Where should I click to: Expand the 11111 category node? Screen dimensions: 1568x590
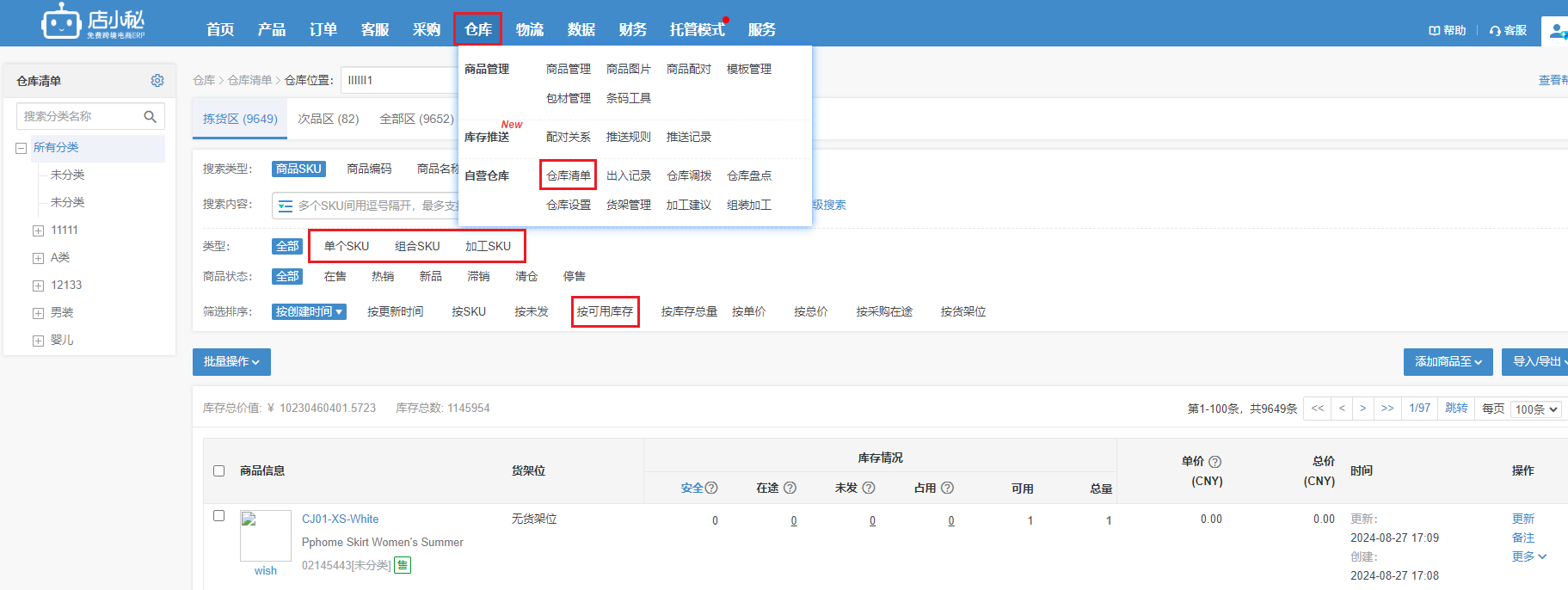pyautogui.click(x=38, y=230)
